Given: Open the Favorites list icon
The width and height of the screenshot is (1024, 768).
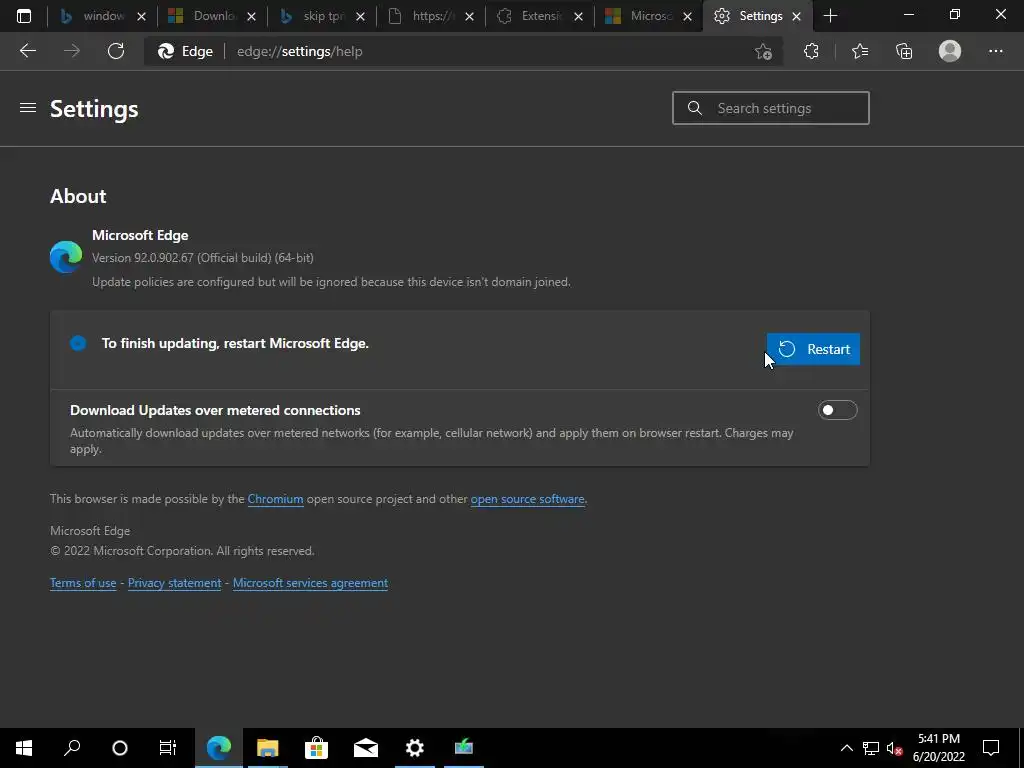Looking at the screenshot, I should (860, 51).
